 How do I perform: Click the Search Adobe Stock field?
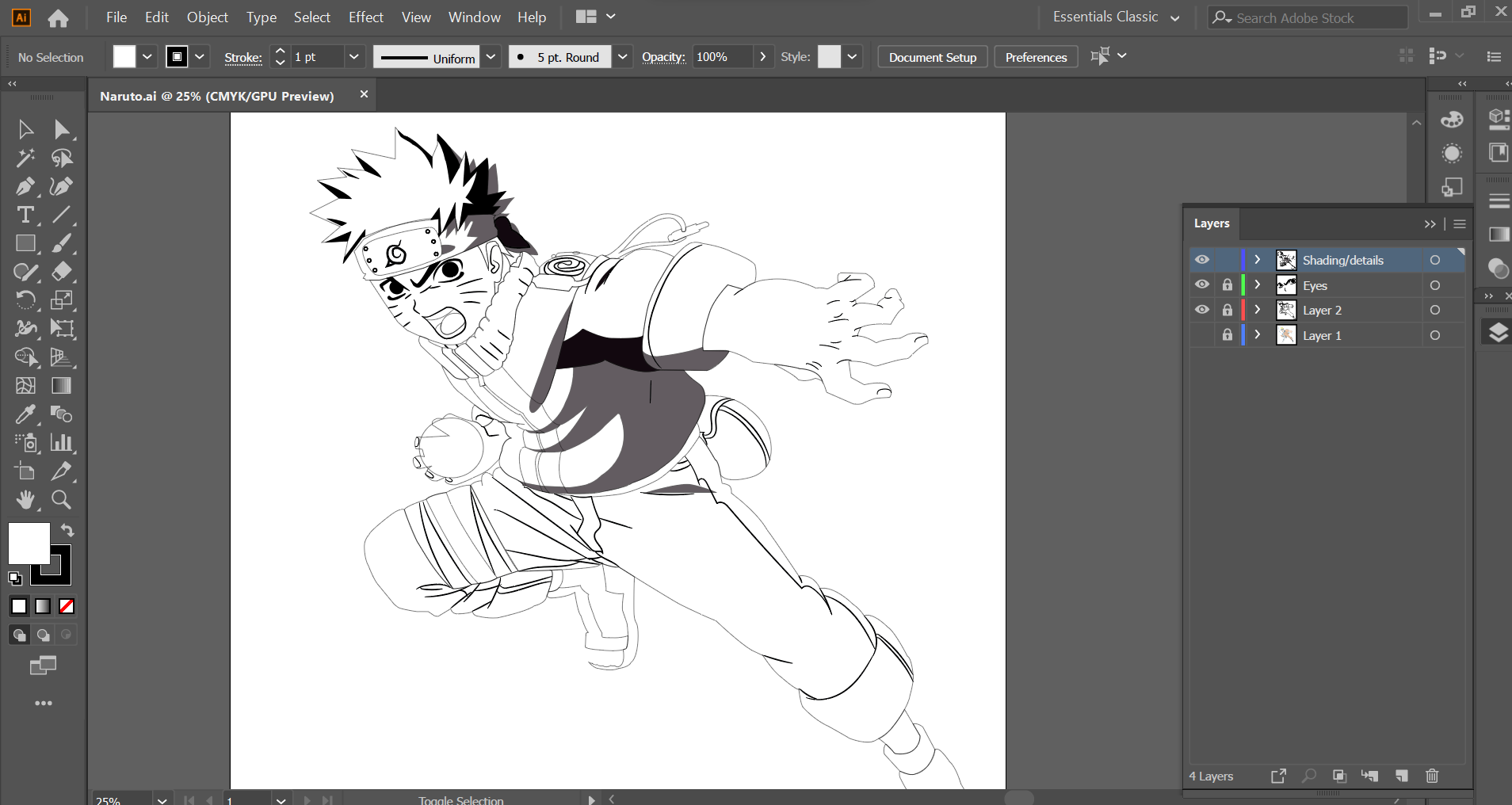(x=1308, y=17)
